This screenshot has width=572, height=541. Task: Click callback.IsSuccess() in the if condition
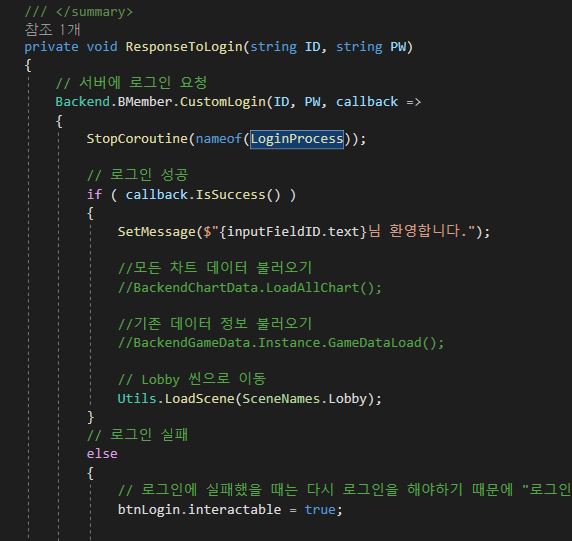pos(203,195)
